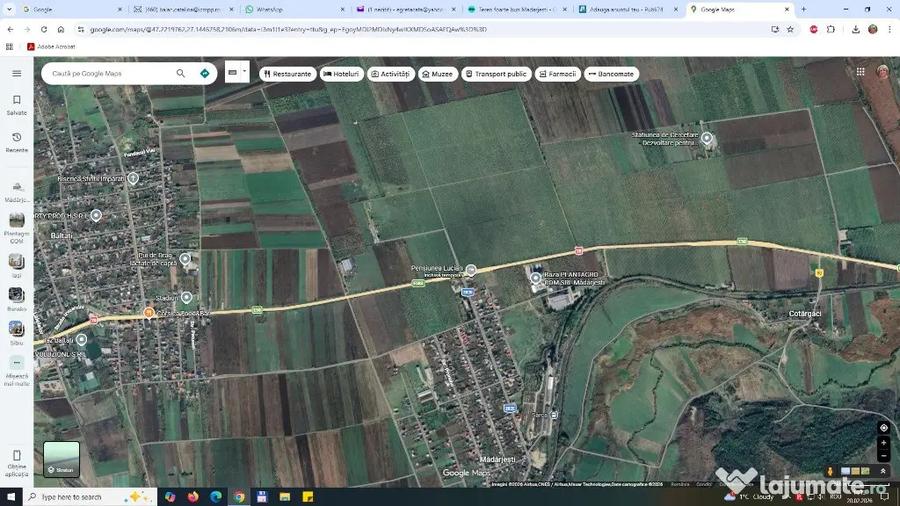
Task: Open the Chrome extensions puzzle icon
Action: pyautogui.click(x=831, y=29)
